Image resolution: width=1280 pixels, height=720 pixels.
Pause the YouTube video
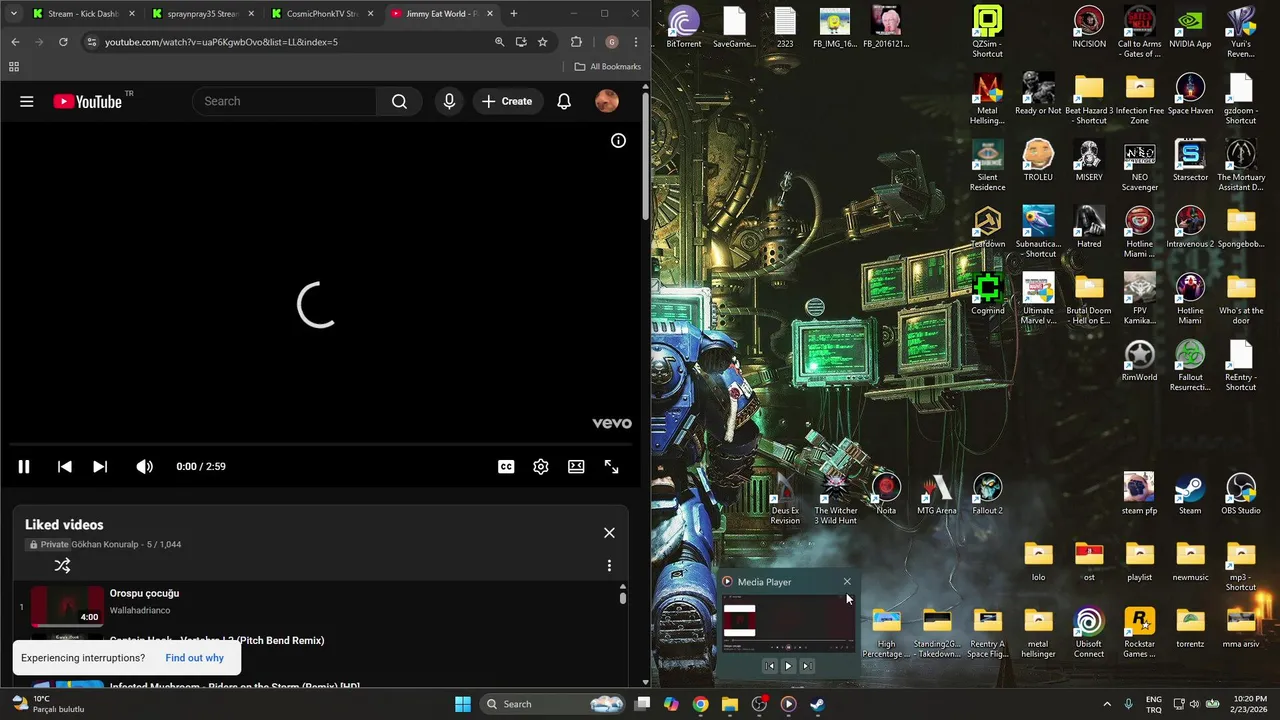pyautogui.click(x=24, y=466)
